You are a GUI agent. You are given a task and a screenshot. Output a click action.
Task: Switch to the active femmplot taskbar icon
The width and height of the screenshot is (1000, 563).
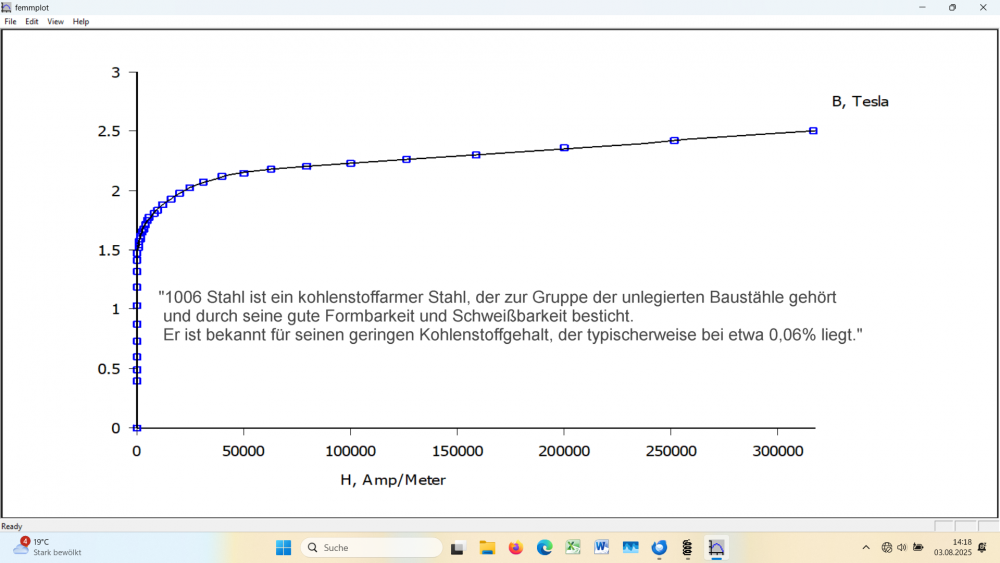click(717, 547)
